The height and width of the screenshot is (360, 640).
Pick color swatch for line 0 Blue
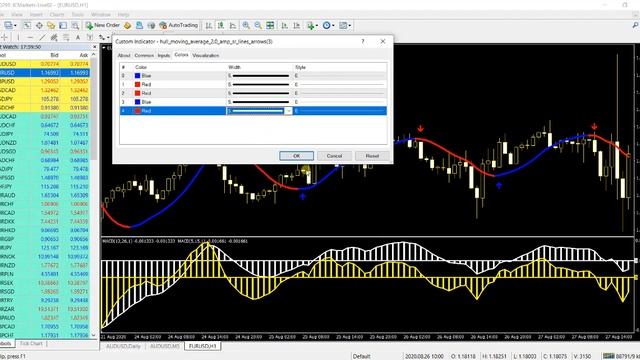tap(138, 76)
